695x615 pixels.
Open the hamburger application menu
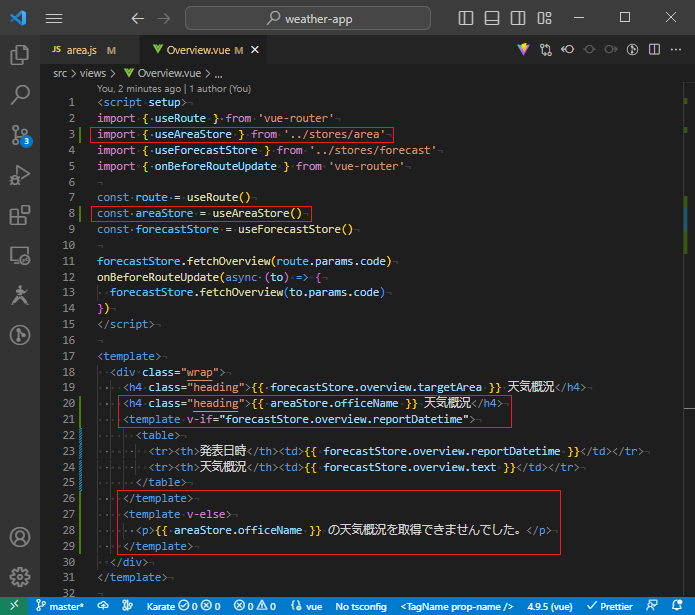point(54,18)
